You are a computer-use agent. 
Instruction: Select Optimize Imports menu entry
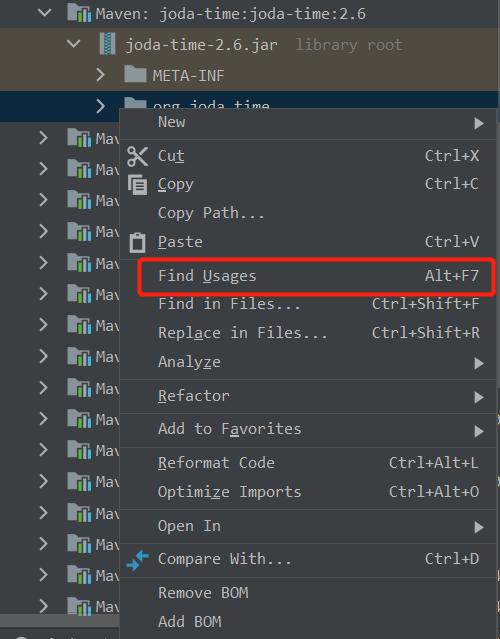(x=308, y=492)
